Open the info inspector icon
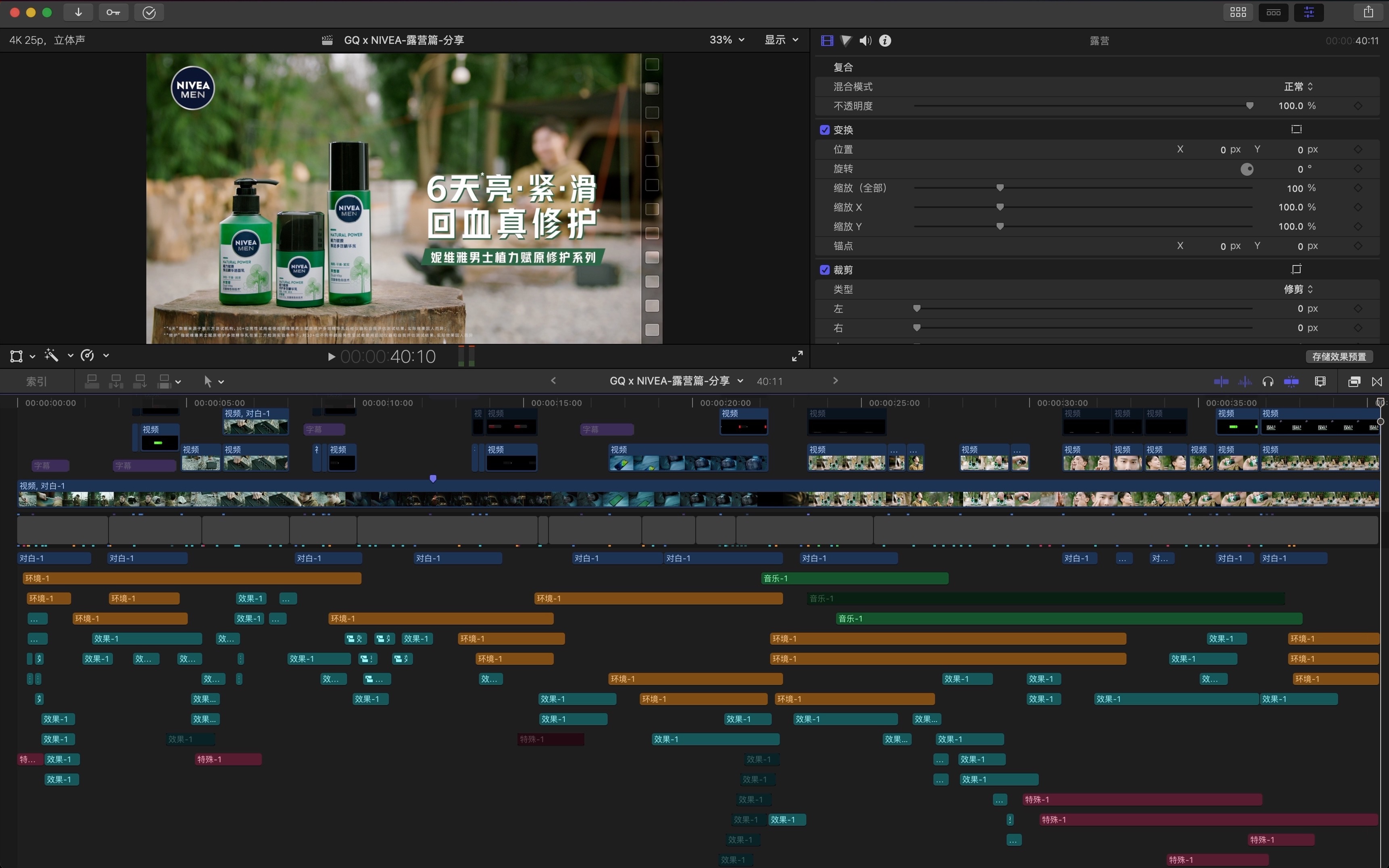The height and width of the screenshot is (868, 1389). point(885,40)
